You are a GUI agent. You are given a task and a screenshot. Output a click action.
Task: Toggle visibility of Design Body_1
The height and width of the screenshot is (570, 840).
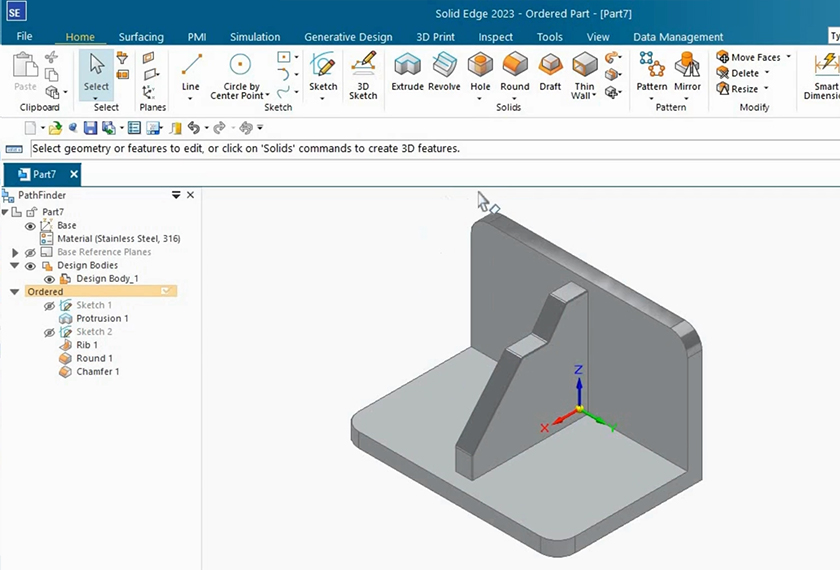point(49,279)
